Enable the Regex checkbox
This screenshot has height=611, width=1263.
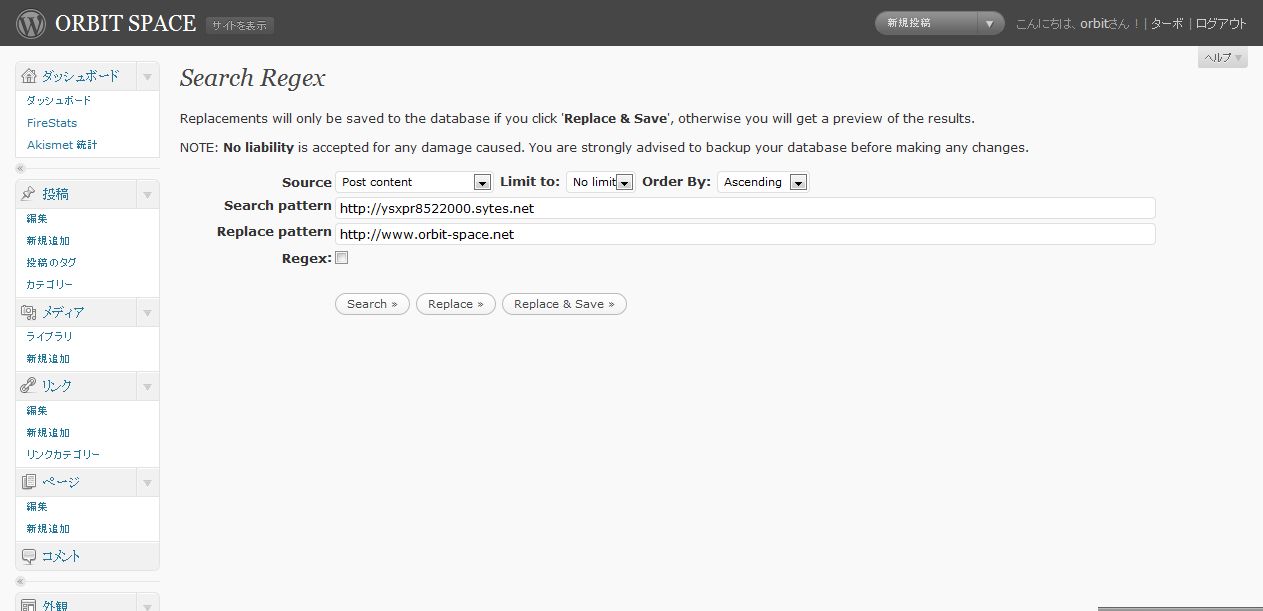tap(341, 258)
